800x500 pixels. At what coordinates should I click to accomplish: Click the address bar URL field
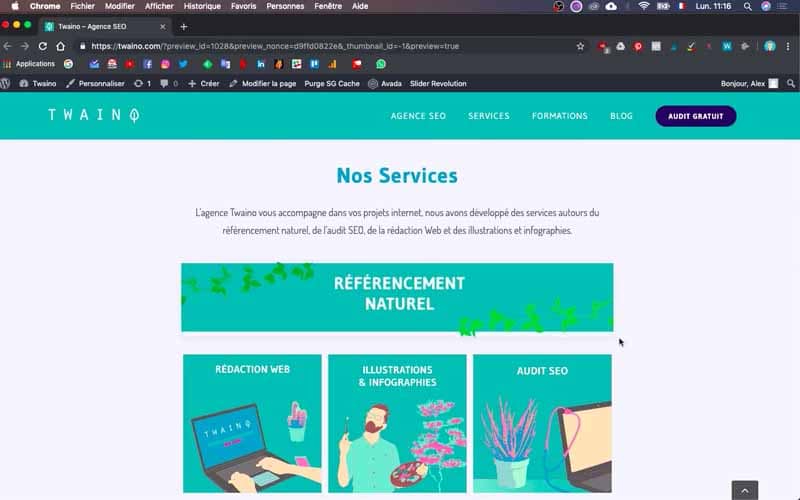tap(327, 46)
